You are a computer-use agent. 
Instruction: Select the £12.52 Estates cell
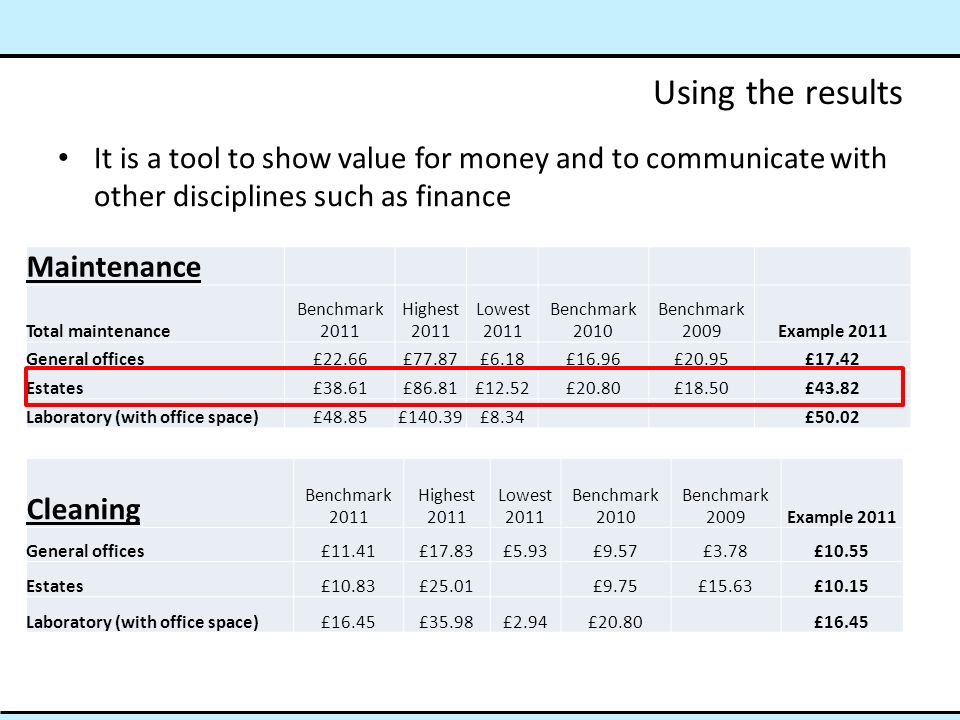502,388
